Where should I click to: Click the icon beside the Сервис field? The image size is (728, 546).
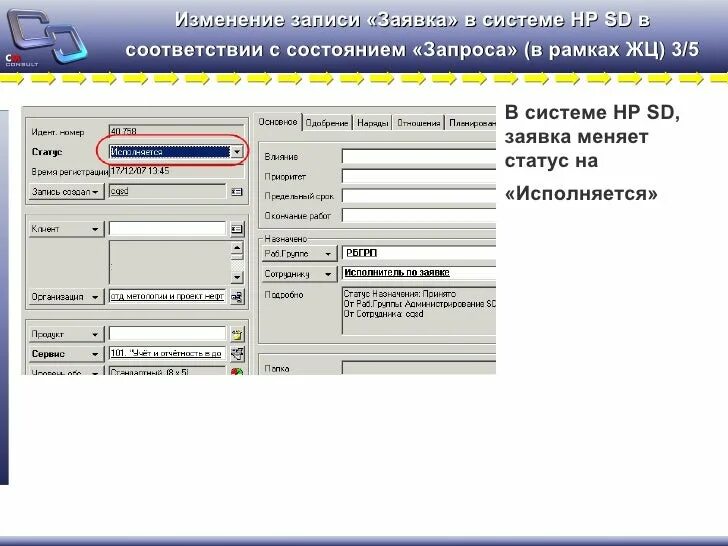tap(237, 354)
